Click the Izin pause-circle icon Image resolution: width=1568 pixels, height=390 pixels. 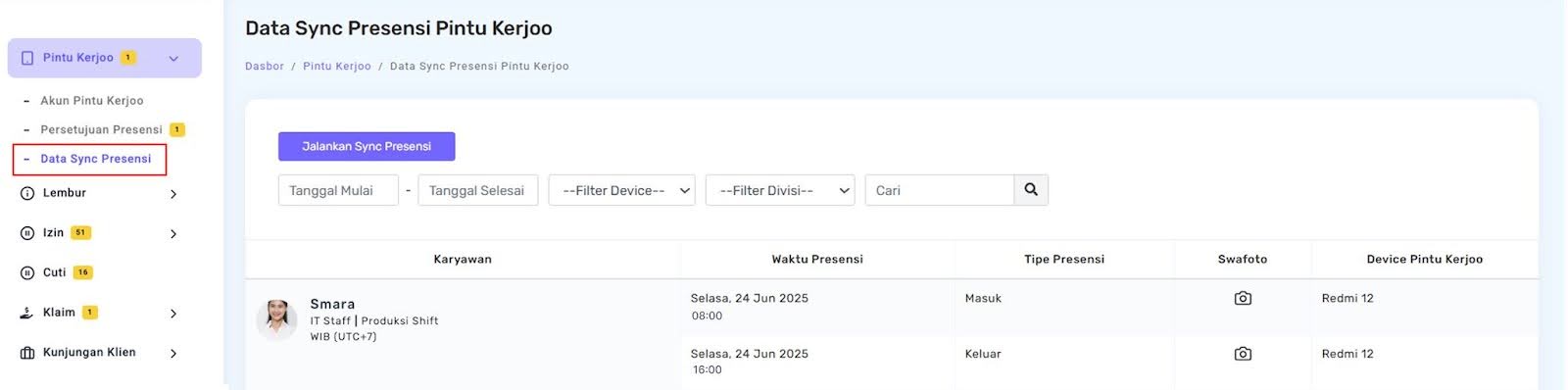(x=27, y=233)
